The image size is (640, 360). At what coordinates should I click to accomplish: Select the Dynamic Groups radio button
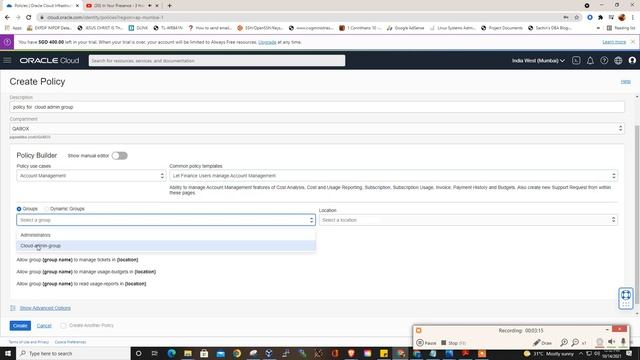click(x=46, y=209)
